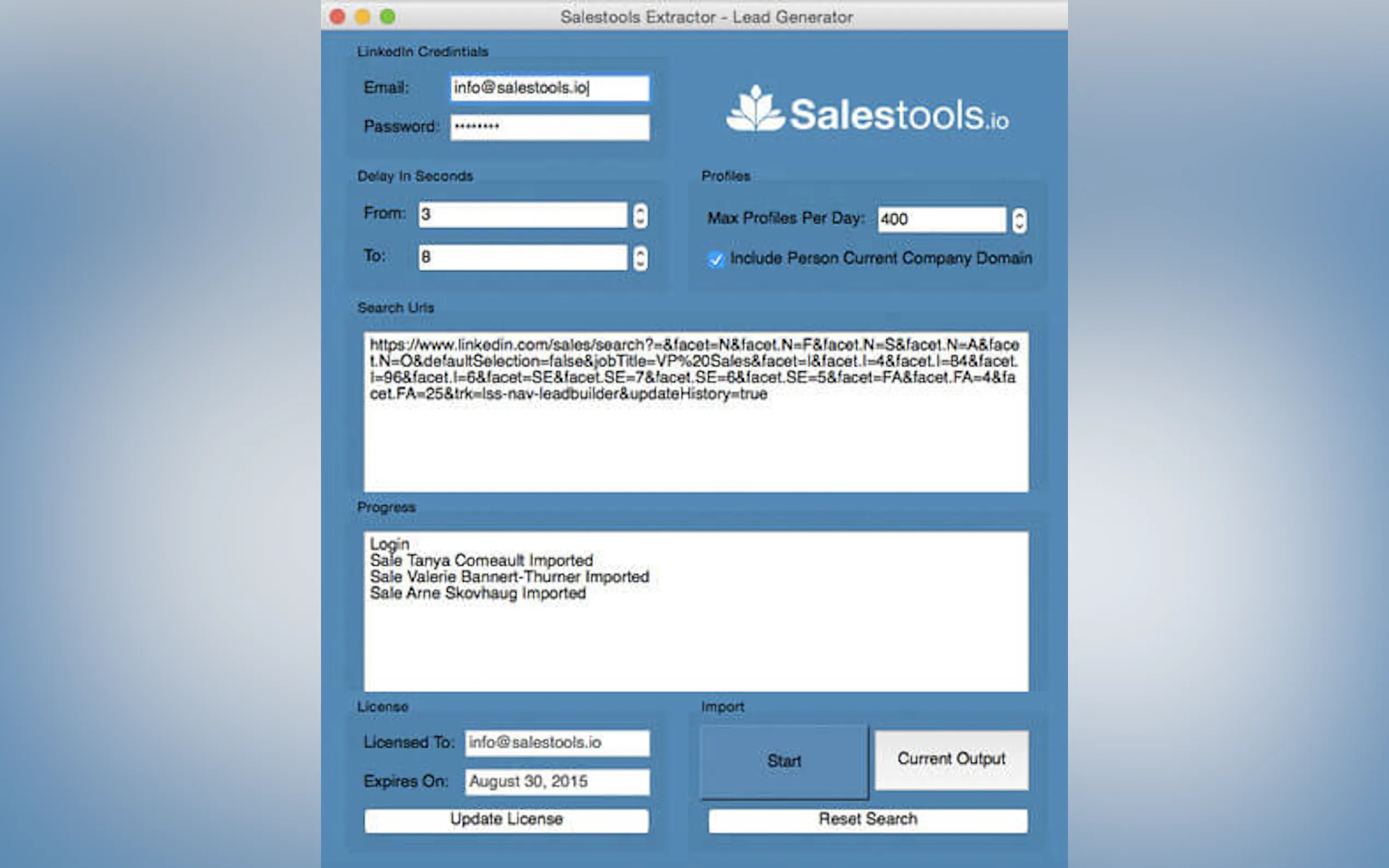The height and width of the screenshot is (868, 1389).
Task: Increase Max Profiles Per Day with stepper up arrow
Action: click(x=1019, y=215)
